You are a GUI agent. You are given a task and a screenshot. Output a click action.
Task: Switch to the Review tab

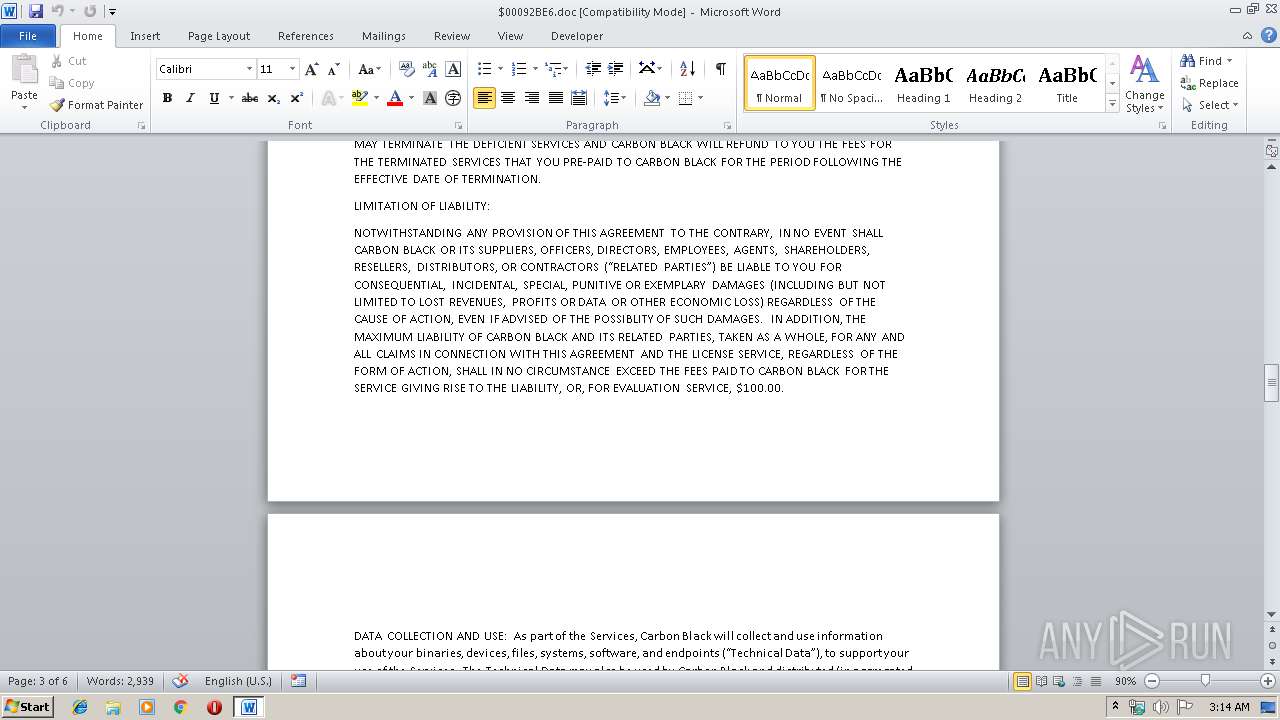(452, 36)
